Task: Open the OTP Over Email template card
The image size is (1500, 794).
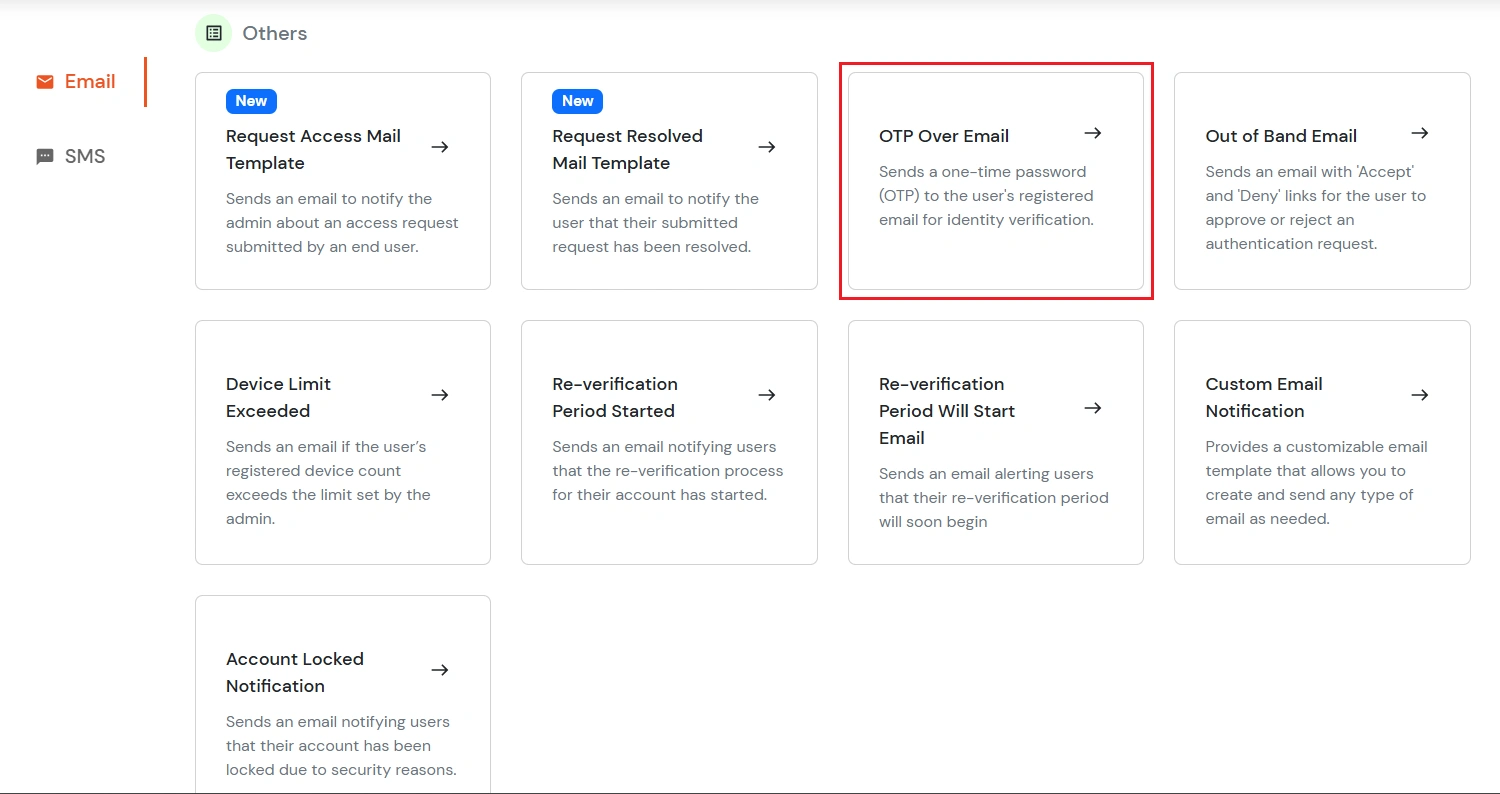Action: point(995,182)
